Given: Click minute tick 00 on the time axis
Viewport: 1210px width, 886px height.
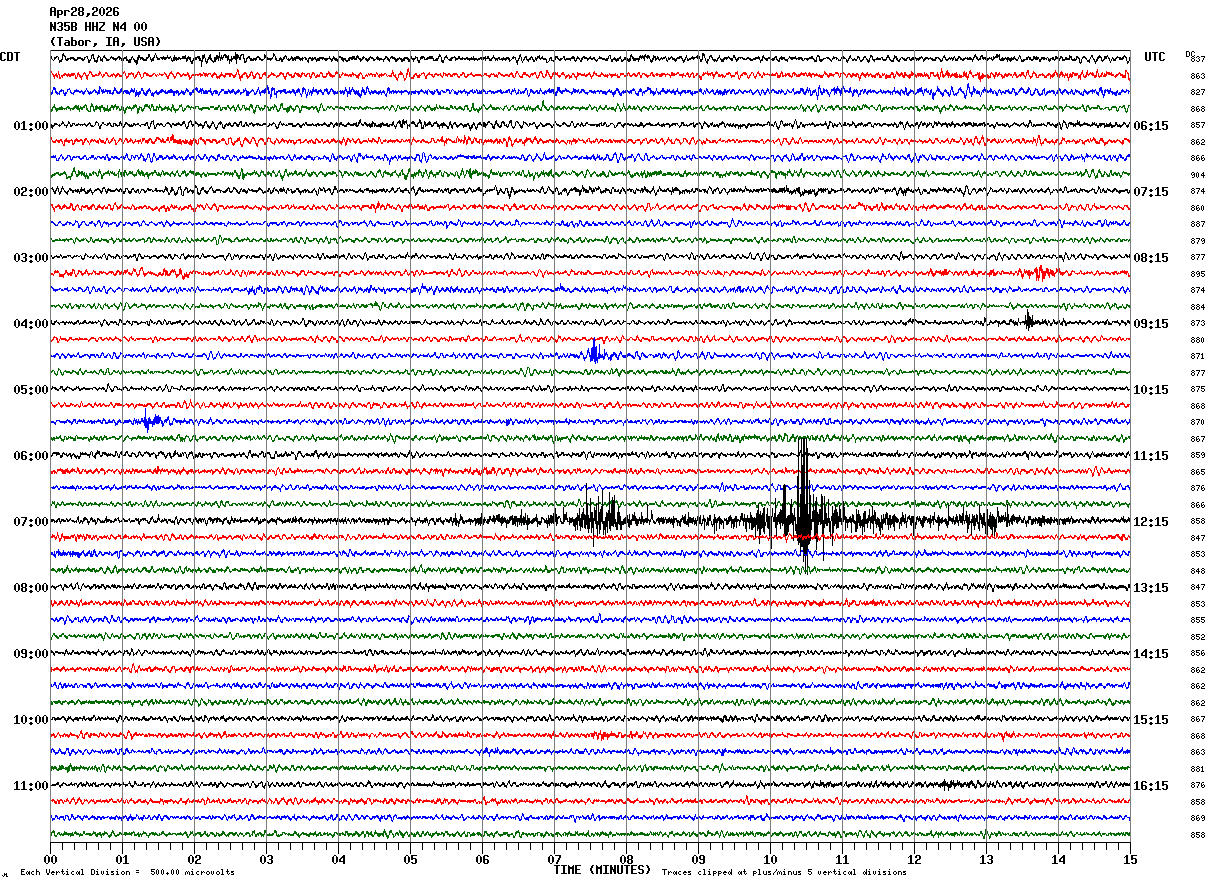Looking at the screenshot, I should pyautogui.click(x=51, y=859).
